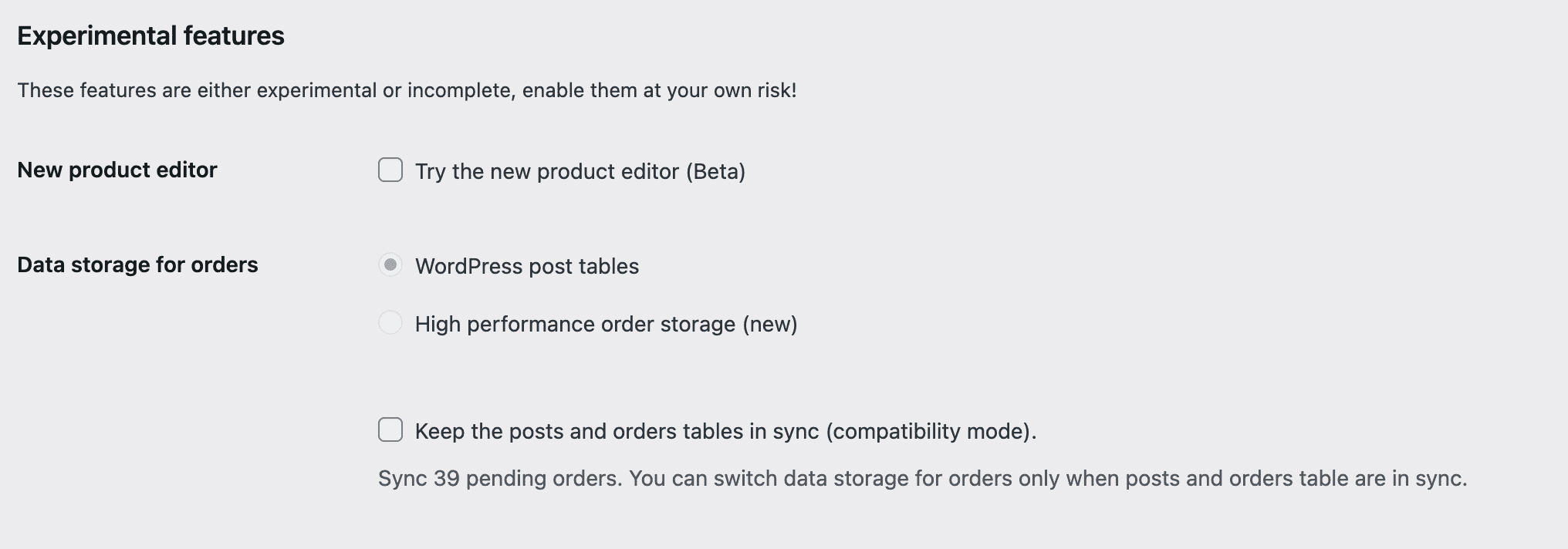Click the number 39 in the sync notice
The height and width of the screenshot is (549, 1568).
point(446,479)
